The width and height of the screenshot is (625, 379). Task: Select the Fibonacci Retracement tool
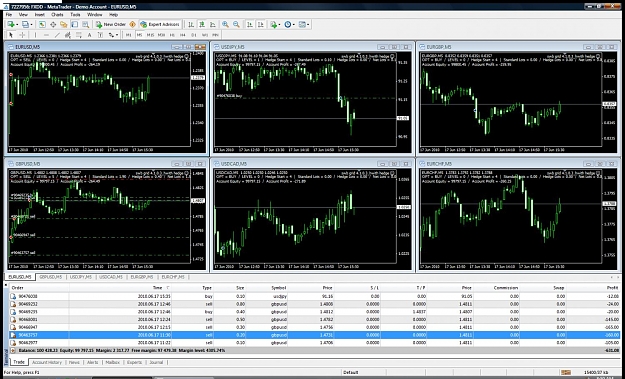(x=79, y=35)
